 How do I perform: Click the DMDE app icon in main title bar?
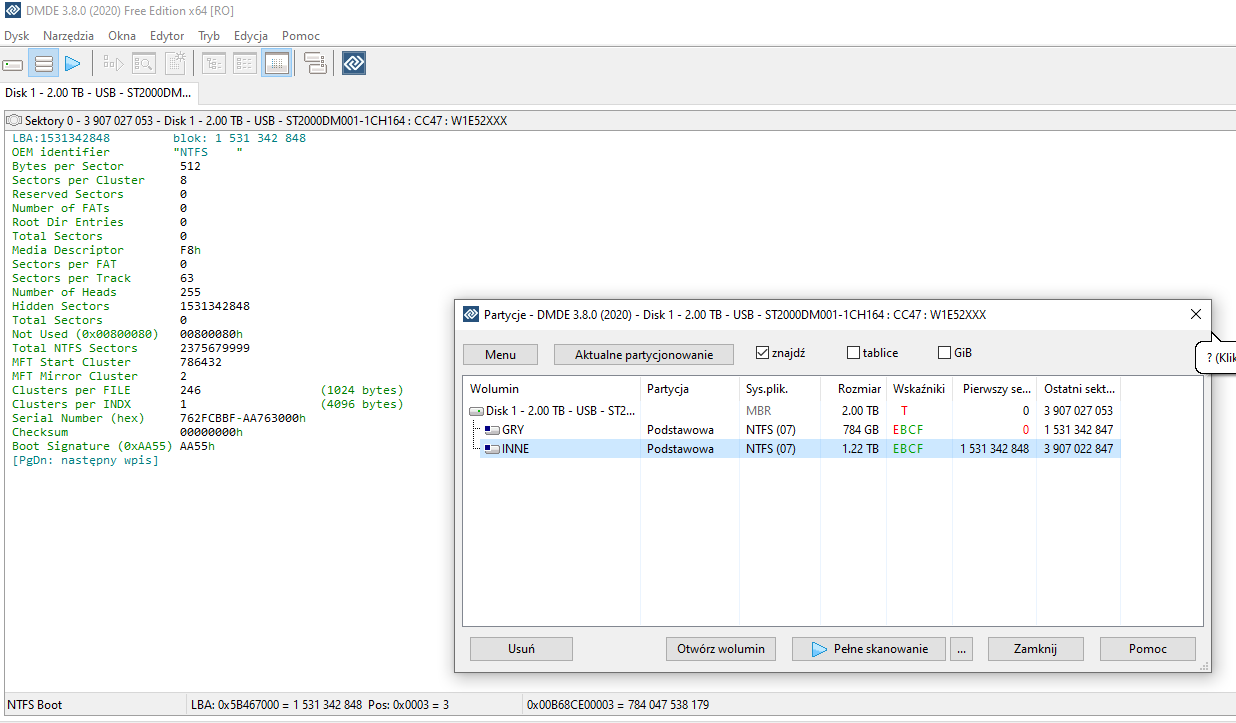click(12, 11)
